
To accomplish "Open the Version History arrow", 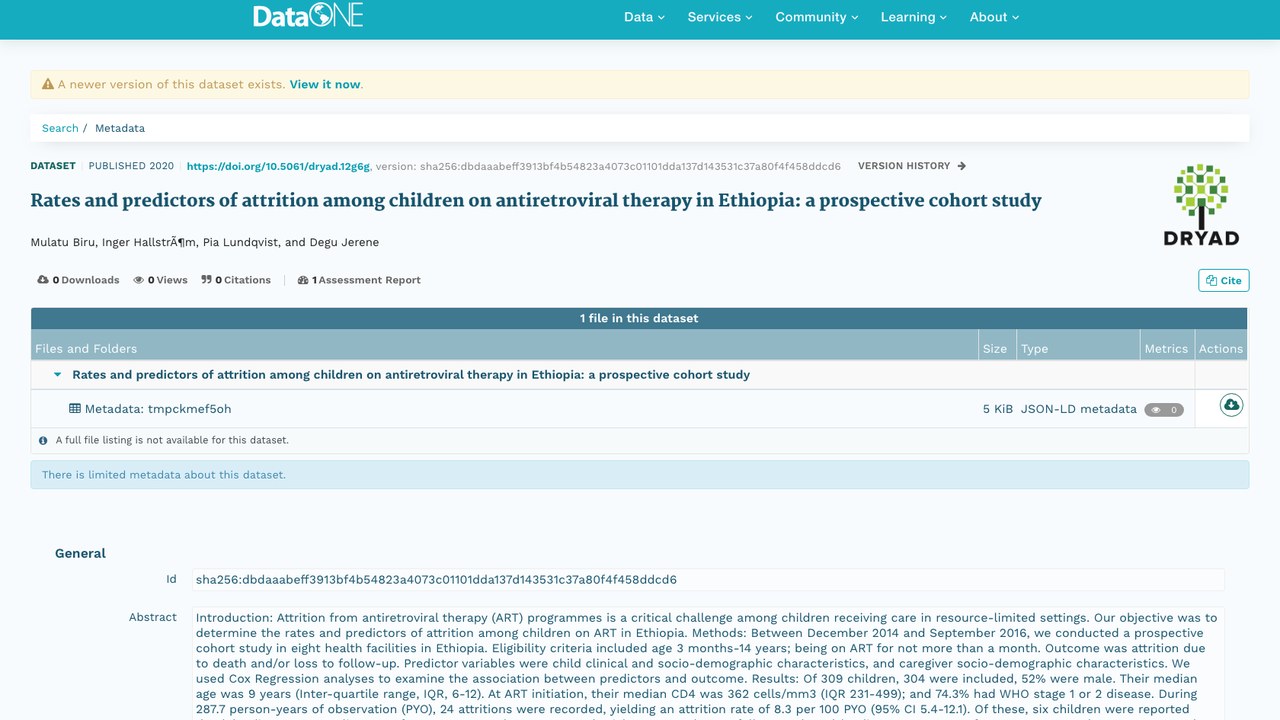I will click(962, 166).
